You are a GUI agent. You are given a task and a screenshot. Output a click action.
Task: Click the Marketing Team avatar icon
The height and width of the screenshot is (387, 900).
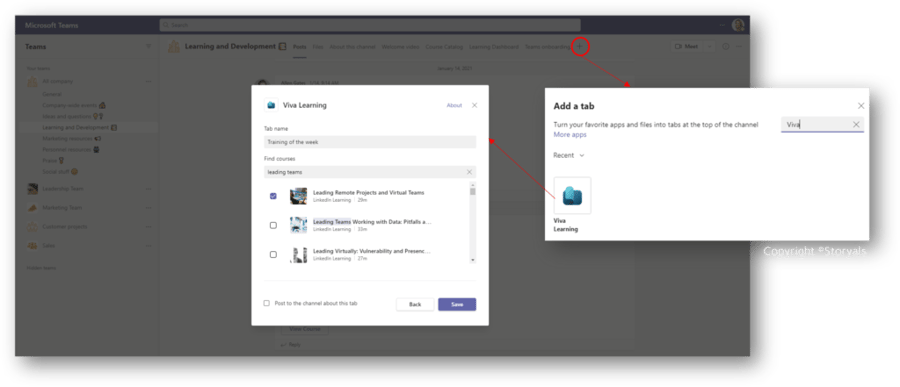point(32,208)
